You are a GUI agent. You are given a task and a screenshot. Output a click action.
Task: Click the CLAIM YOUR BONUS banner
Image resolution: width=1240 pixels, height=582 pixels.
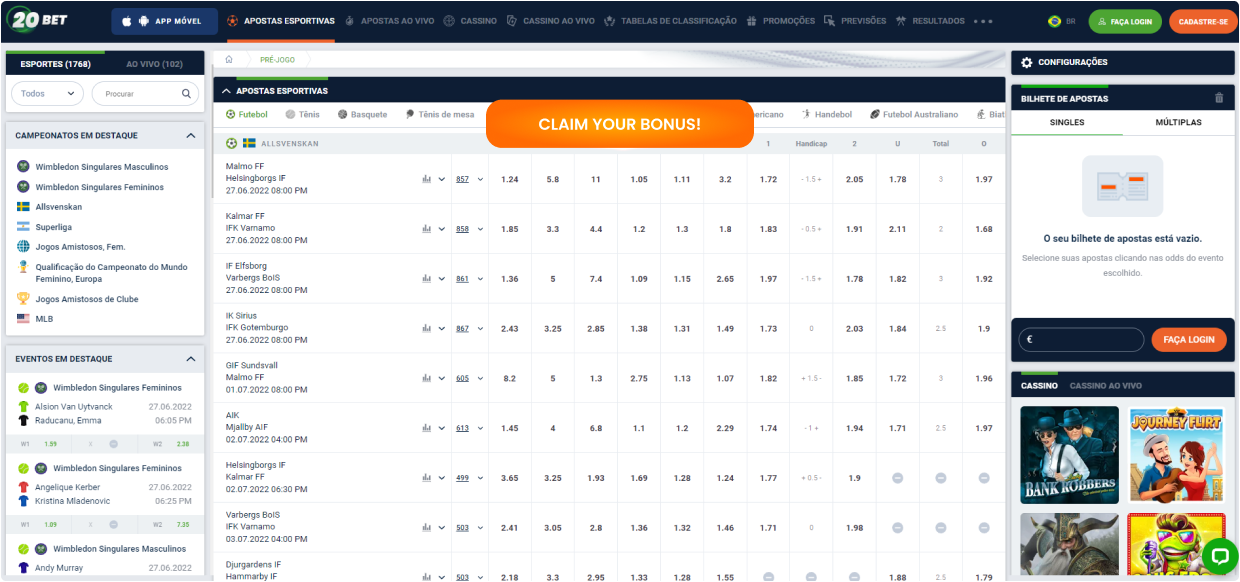[619, 123]
